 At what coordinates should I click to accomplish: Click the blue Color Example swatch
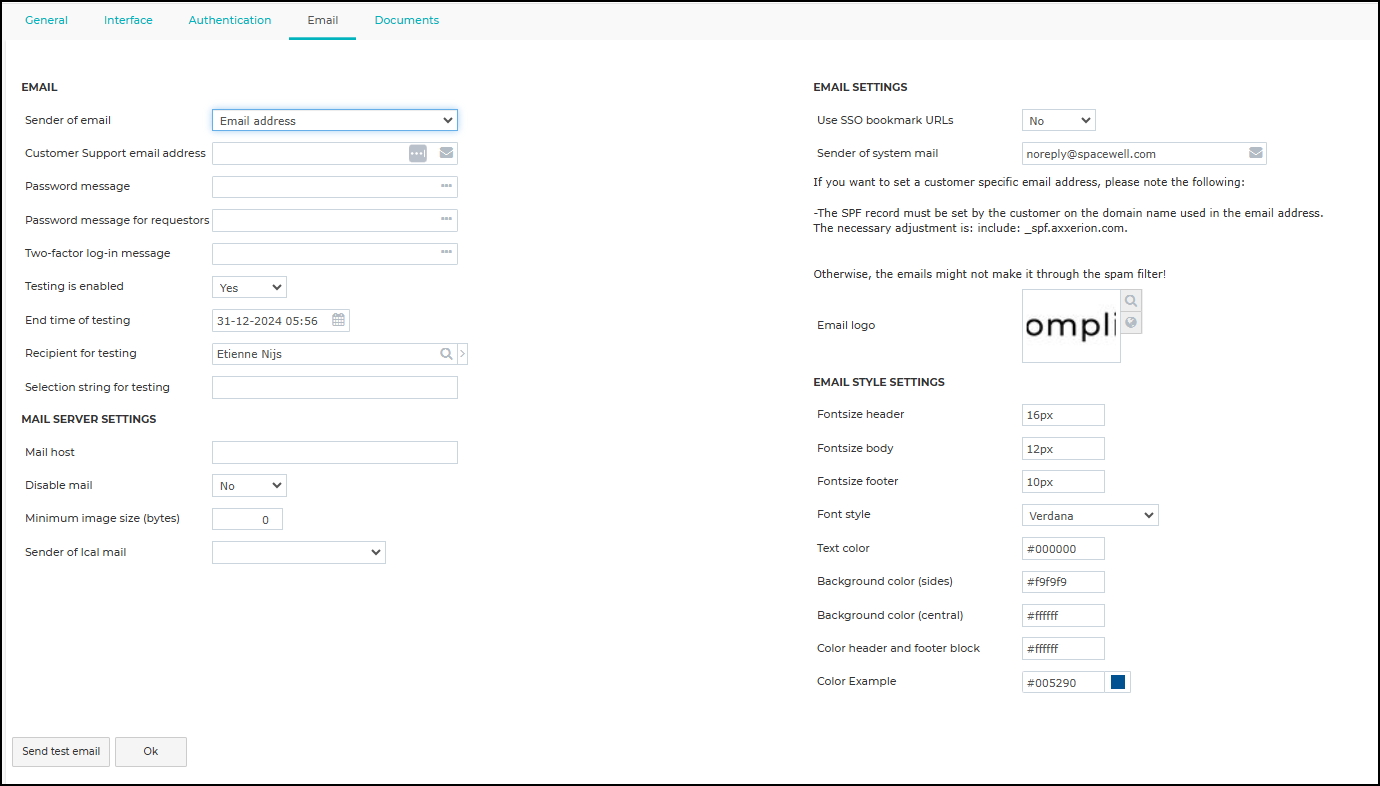(x=1118, y=682)
